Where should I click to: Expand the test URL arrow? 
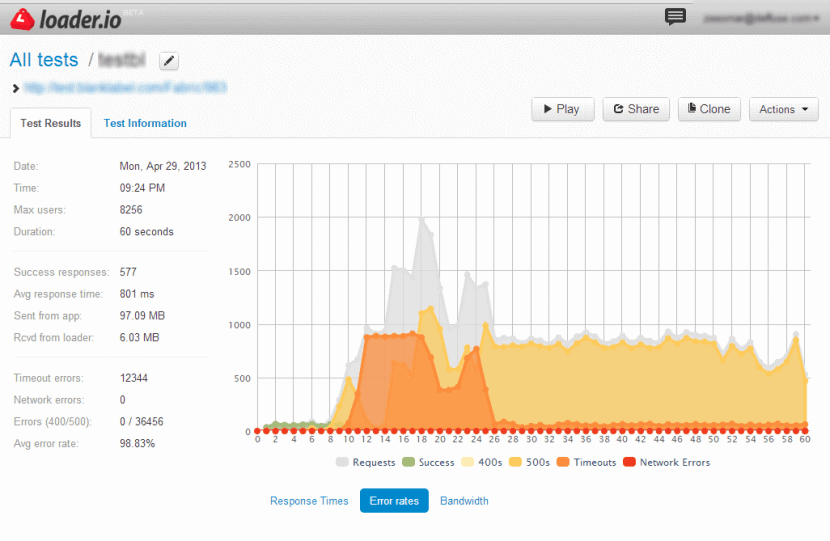16,88
